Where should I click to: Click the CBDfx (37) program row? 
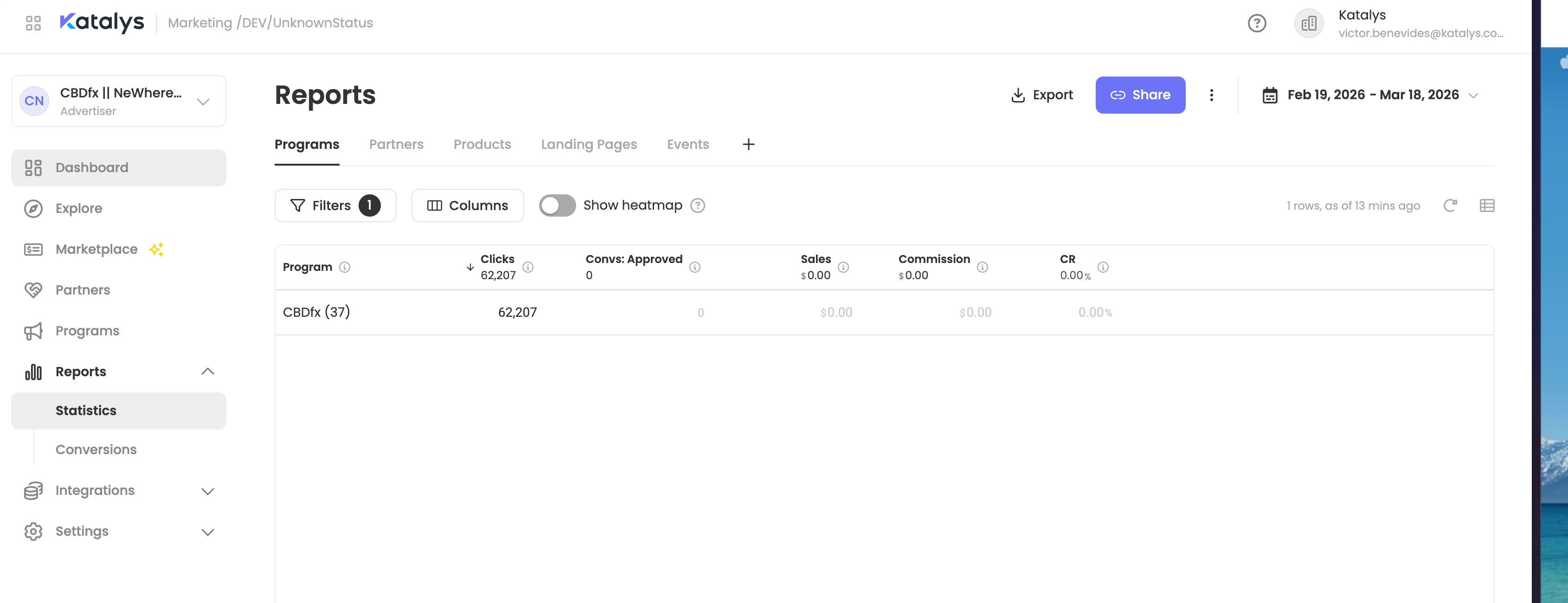884,313
